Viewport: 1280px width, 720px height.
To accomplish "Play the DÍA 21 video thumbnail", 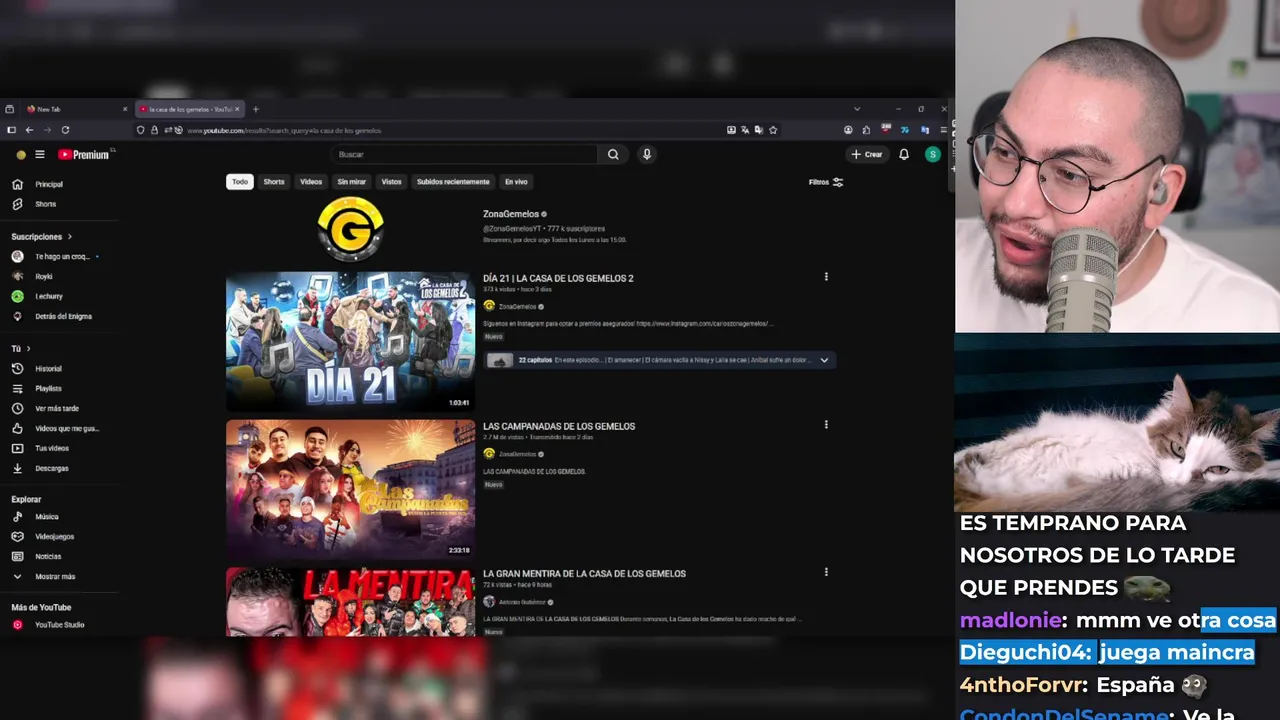I will pyautogui.click(x=350, y=341).
